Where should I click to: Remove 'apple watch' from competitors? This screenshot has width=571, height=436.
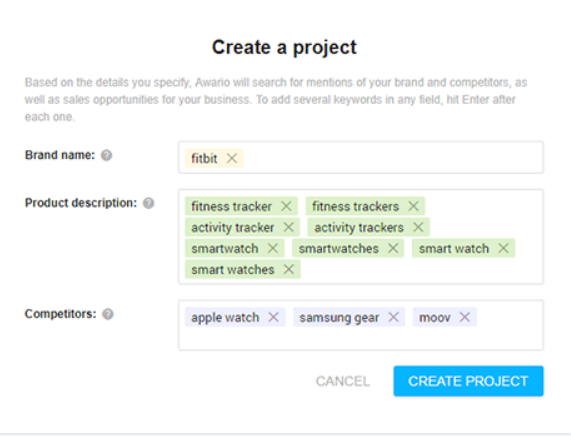(273, 317)
